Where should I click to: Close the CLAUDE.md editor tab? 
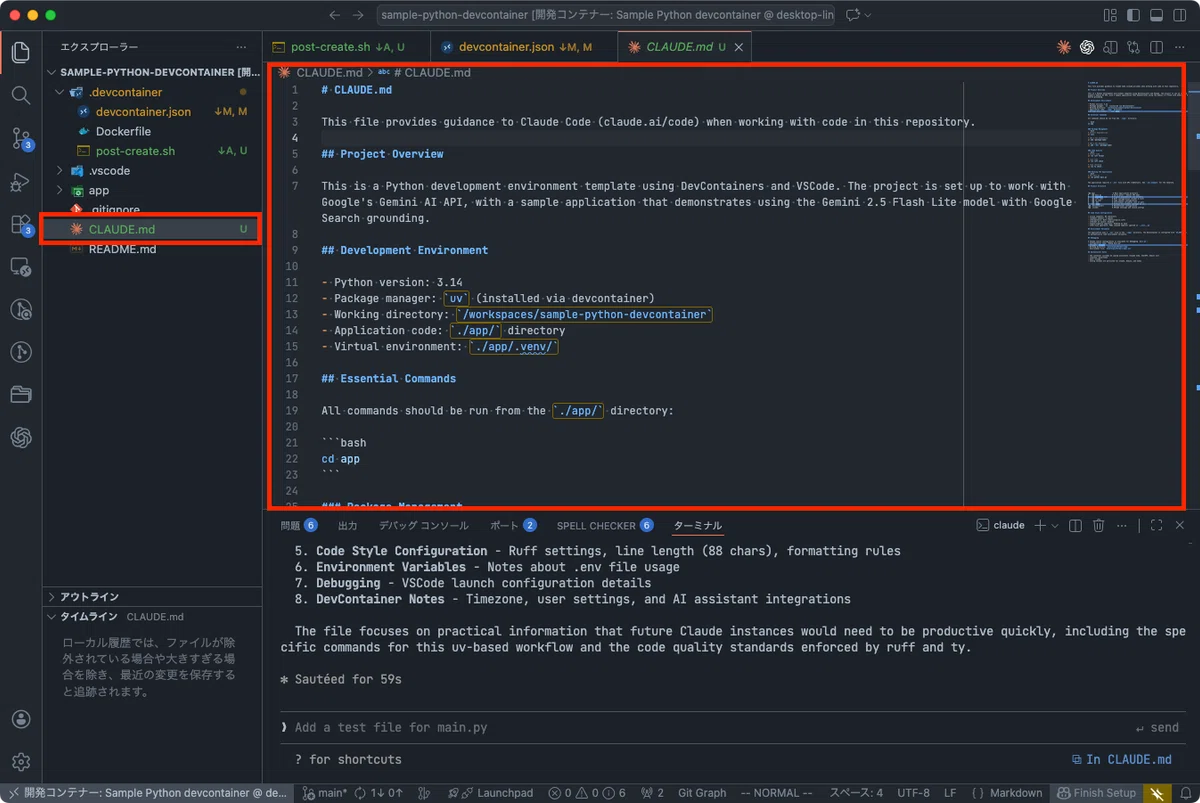click(x=739, y=47)
